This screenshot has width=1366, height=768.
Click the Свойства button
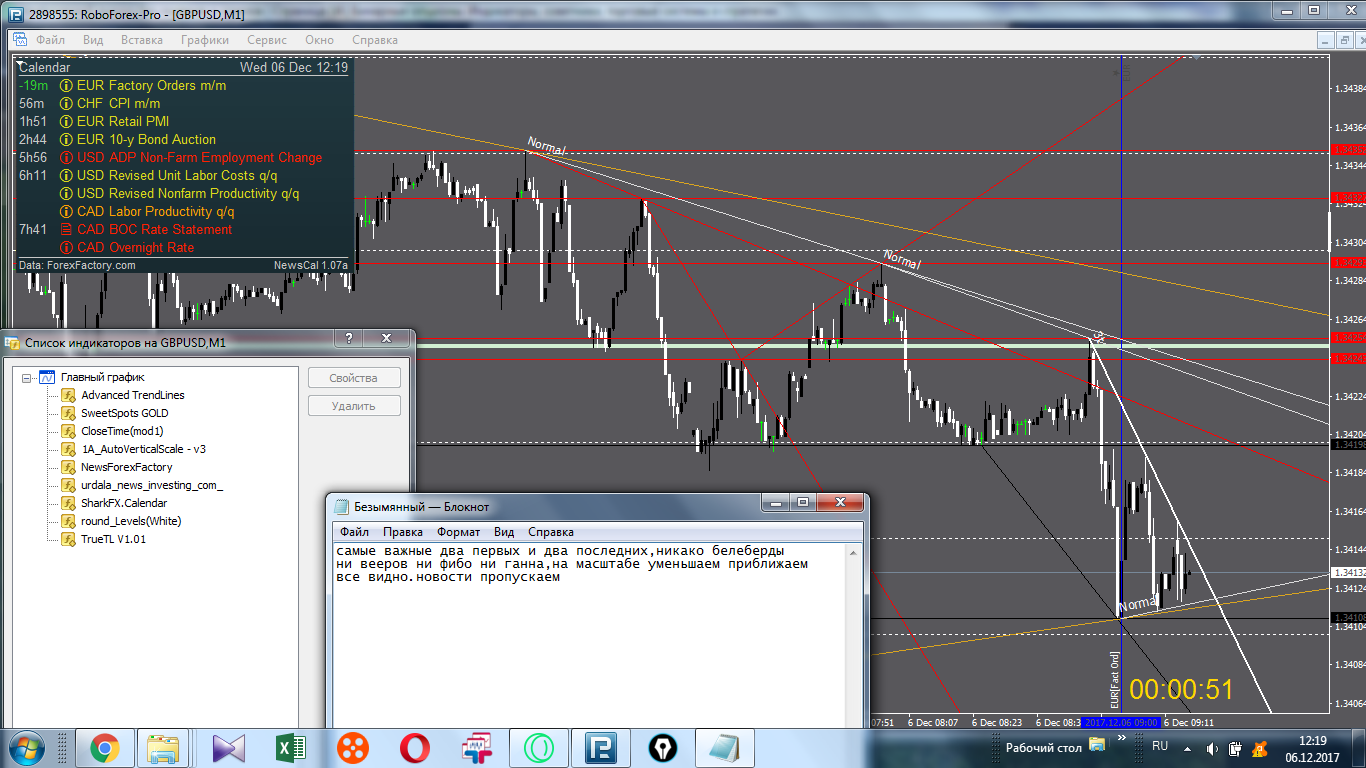pyautogui.click(x=354, y=378)
